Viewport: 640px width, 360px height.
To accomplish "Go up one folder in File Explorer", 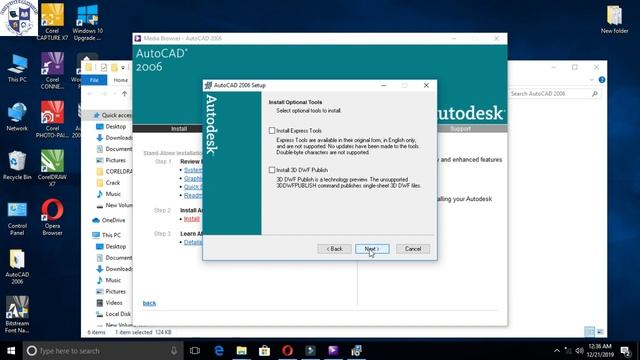I will 124,94.
